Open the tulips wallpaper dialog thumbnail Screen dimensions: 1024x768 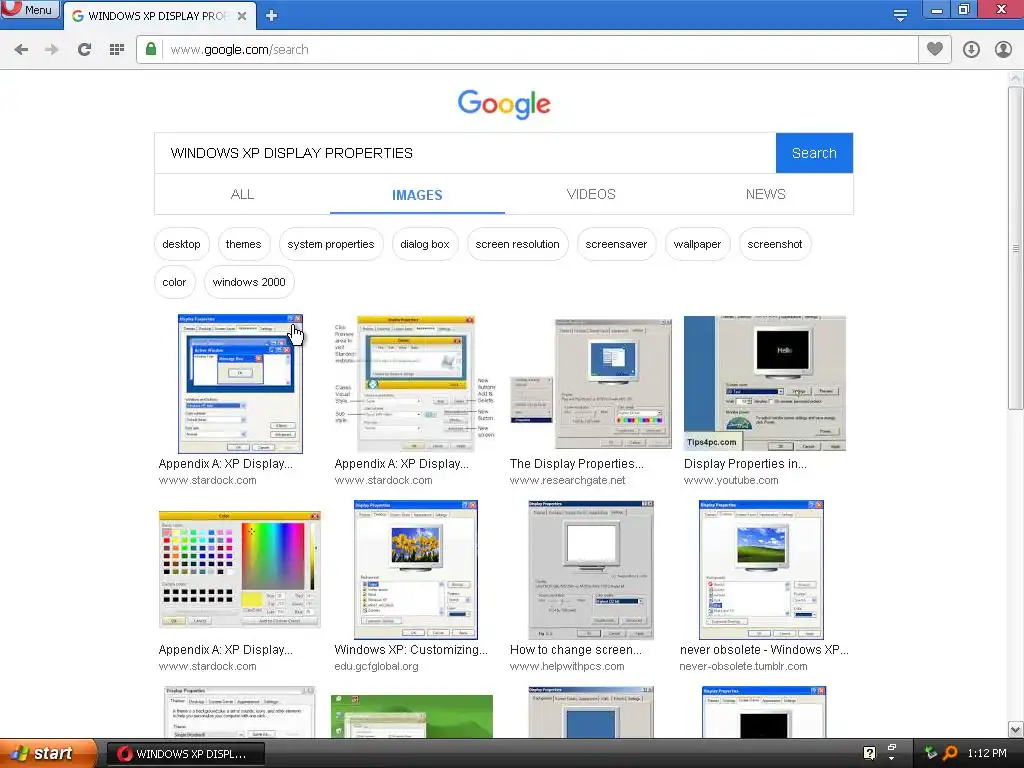(415, 569)
